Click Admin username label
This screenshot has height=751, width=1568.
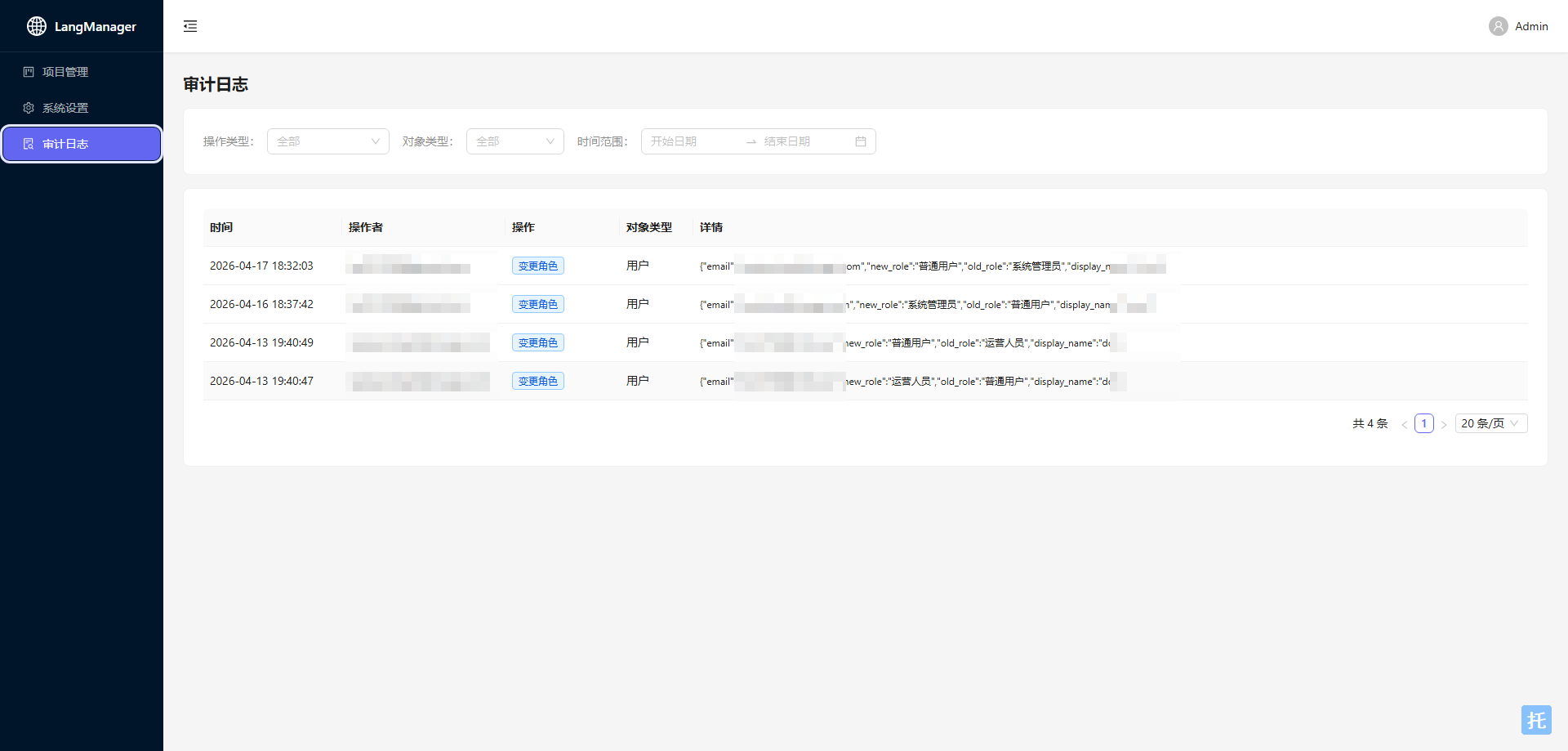(x=1531, y=26)
